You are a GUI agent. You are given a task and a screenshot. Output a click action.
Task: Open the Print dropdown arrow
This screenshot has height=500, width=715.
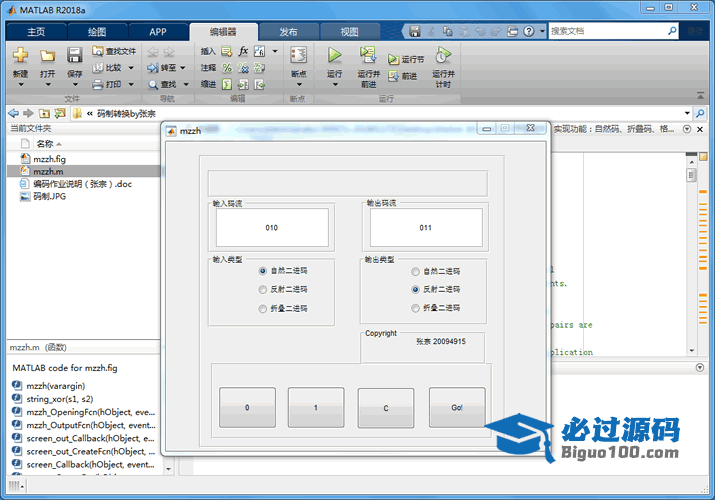[131, 84]
